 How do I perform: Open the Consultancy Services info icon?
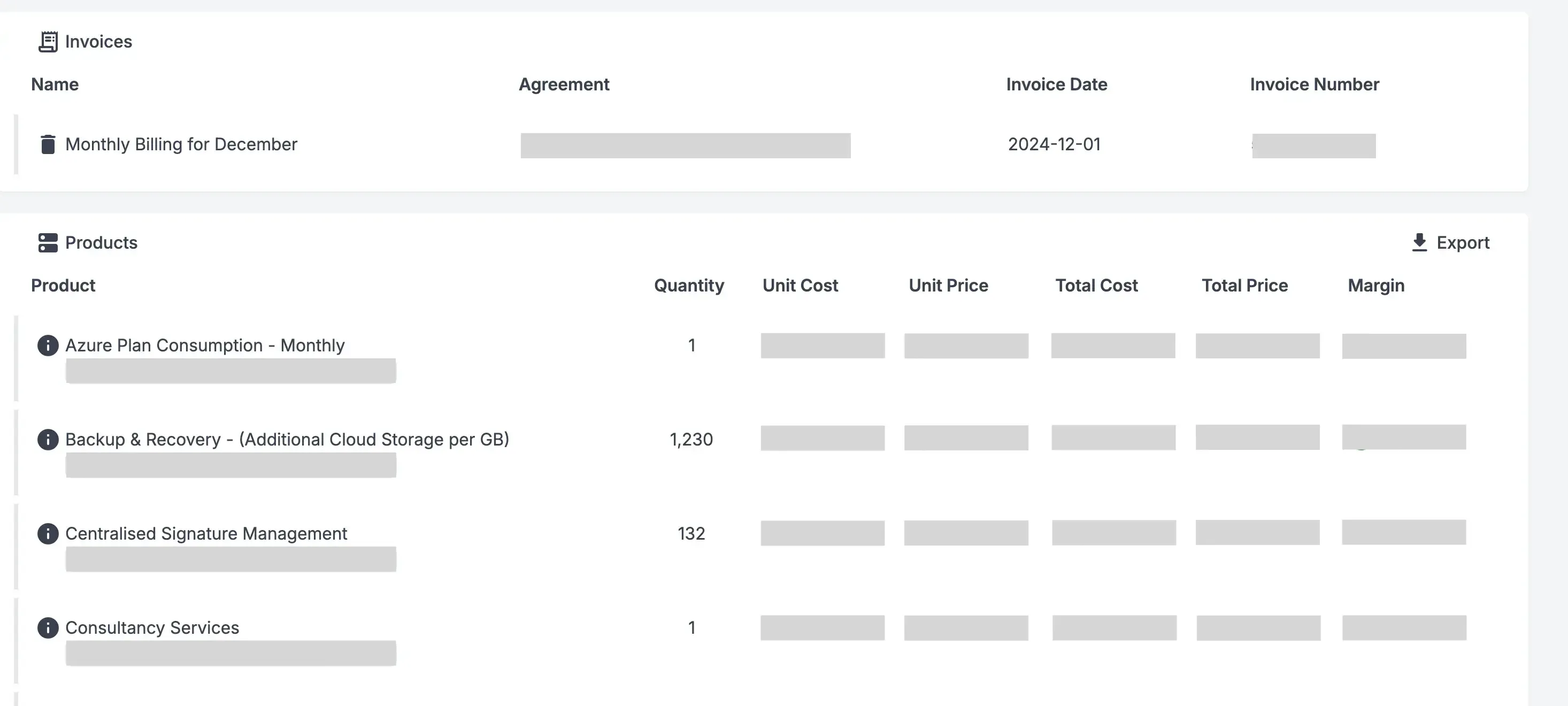(48, 627)
